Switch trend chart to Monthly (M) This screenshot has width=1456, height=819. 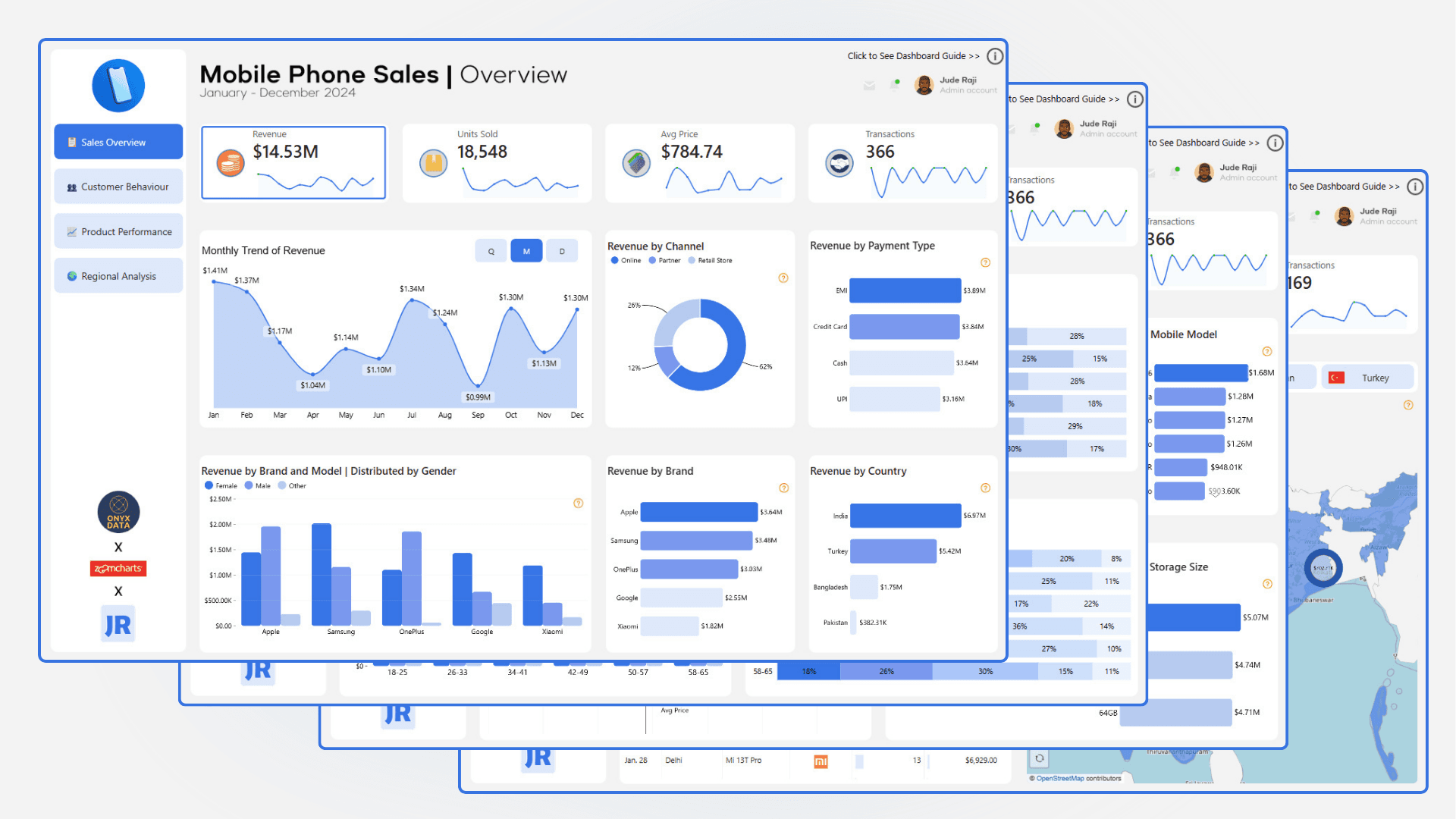click(526, 251)
